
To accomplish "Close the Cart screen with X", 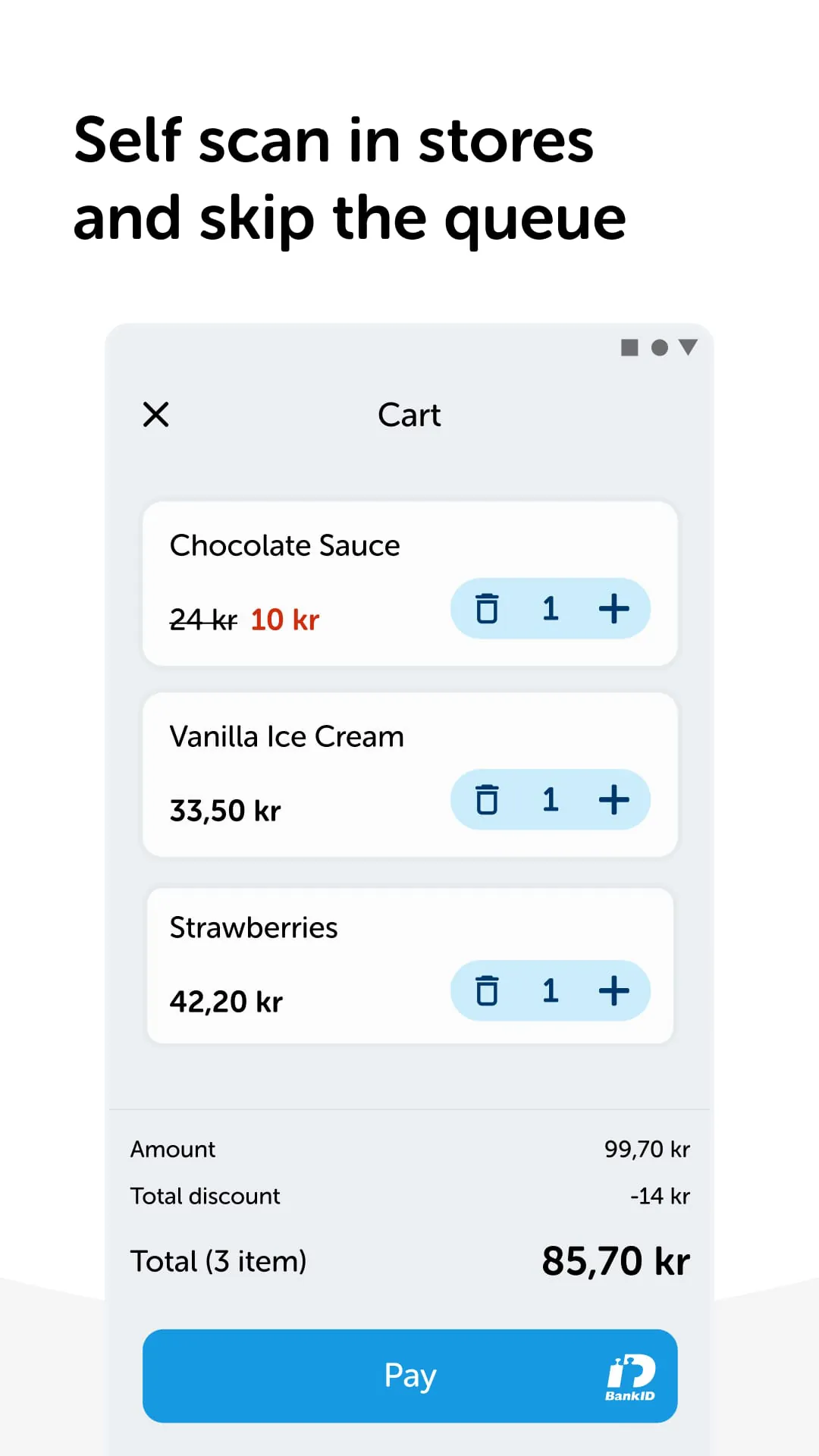I will [156, 415].
